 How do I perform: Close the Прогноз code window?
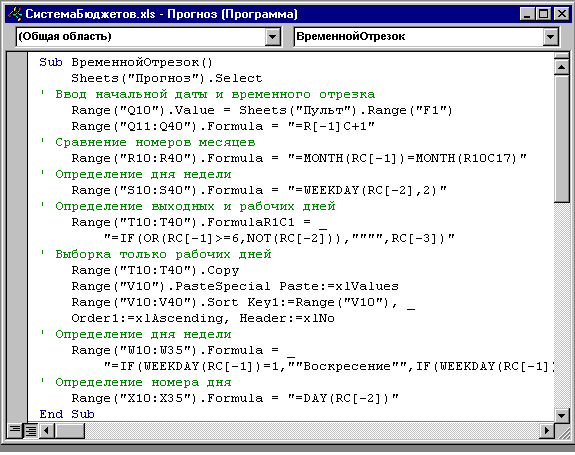point(561,14)
